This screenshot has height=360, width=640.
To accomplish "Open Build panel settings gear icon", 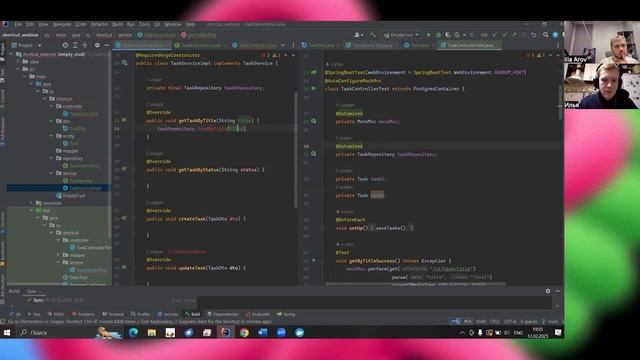I will (x=548, y=291).
